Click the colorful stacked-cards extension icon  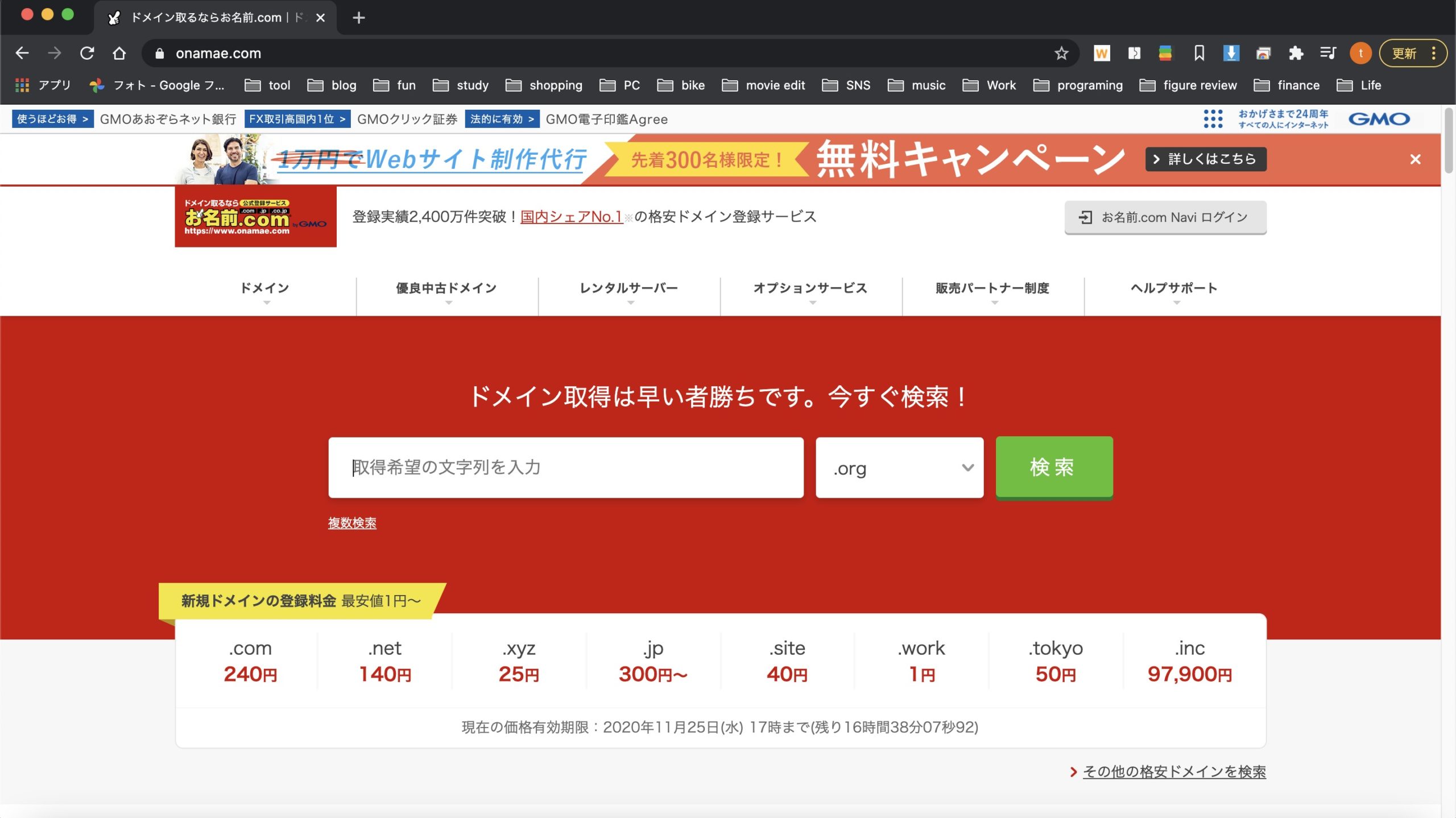pyautogui.click(x=1165, y=53)
